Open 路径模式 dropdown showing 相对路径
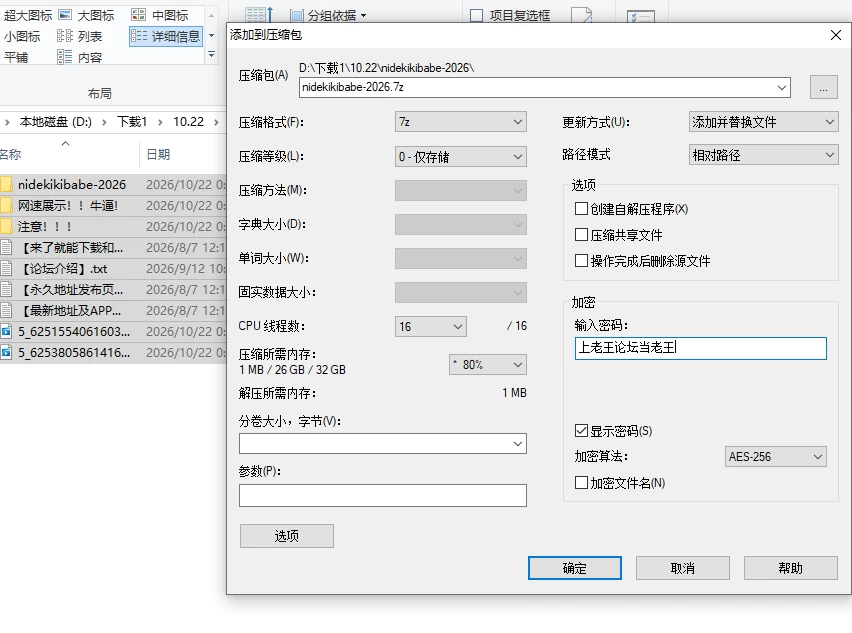The image size is (852, 633). pos(763,155)
